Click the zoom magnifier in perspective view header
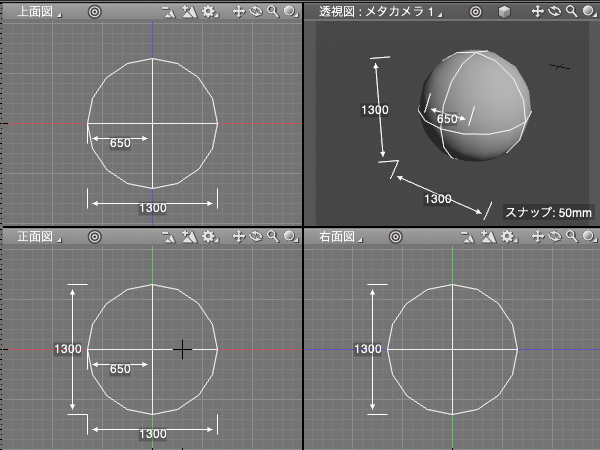The height and width of the screenshot is (450, 600). pyautogui.click(x=570, y=12)
